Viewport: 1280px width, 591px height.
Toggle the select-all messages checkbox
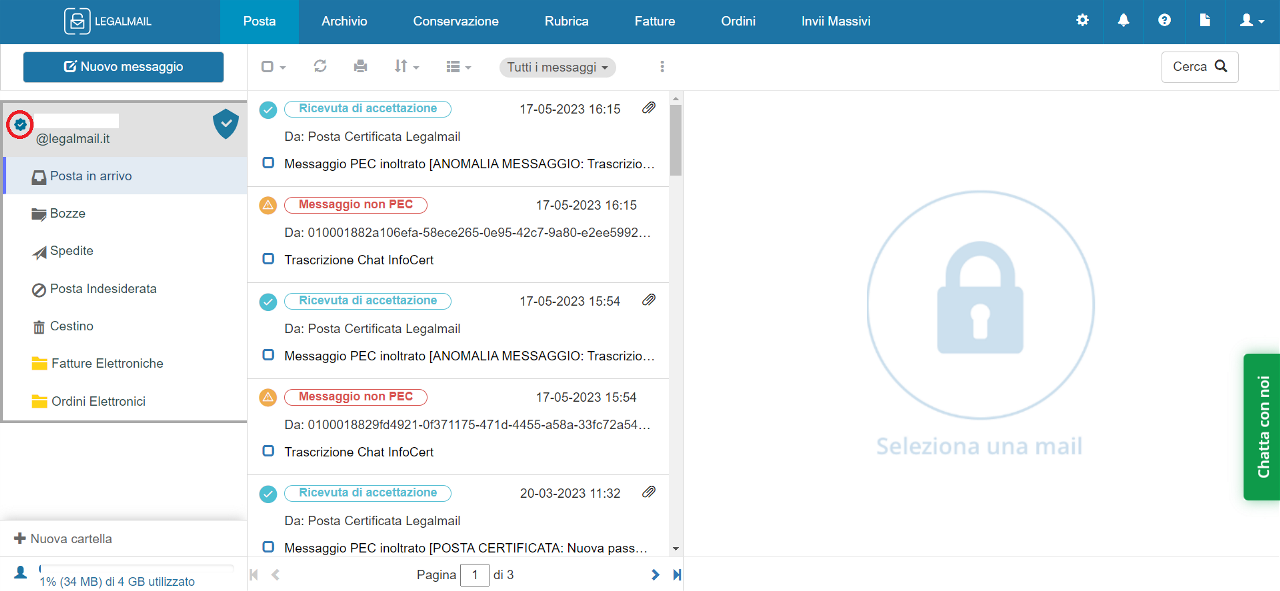[x=268, y=67]
